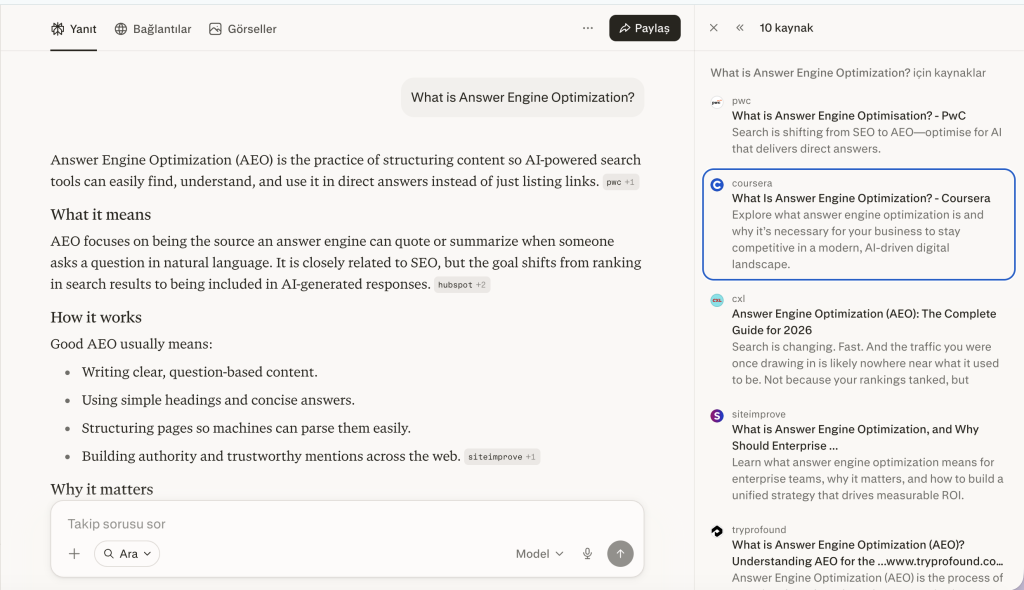The width and height of the screenshot is (1024, 590).
Task: Click the 'How it works' heading
Action: (x=96, y=318)
